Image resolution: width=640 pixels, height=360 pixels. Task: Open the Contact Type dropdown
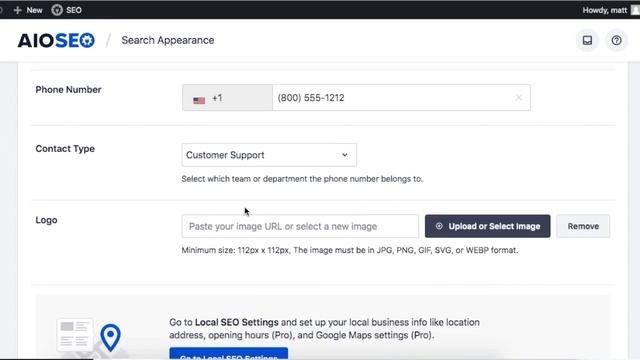click(269, 155)
